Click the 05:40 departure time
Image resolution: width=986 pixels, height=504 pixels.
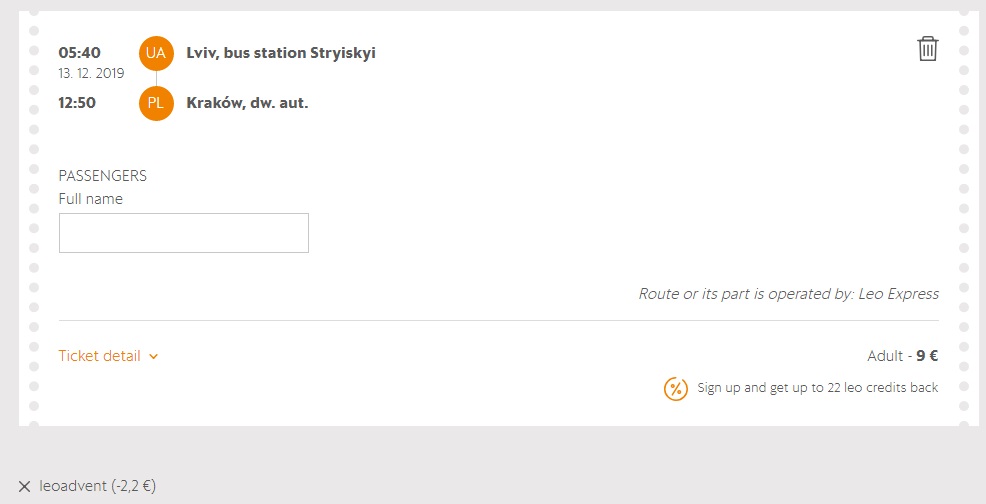(x=78, y=52)
